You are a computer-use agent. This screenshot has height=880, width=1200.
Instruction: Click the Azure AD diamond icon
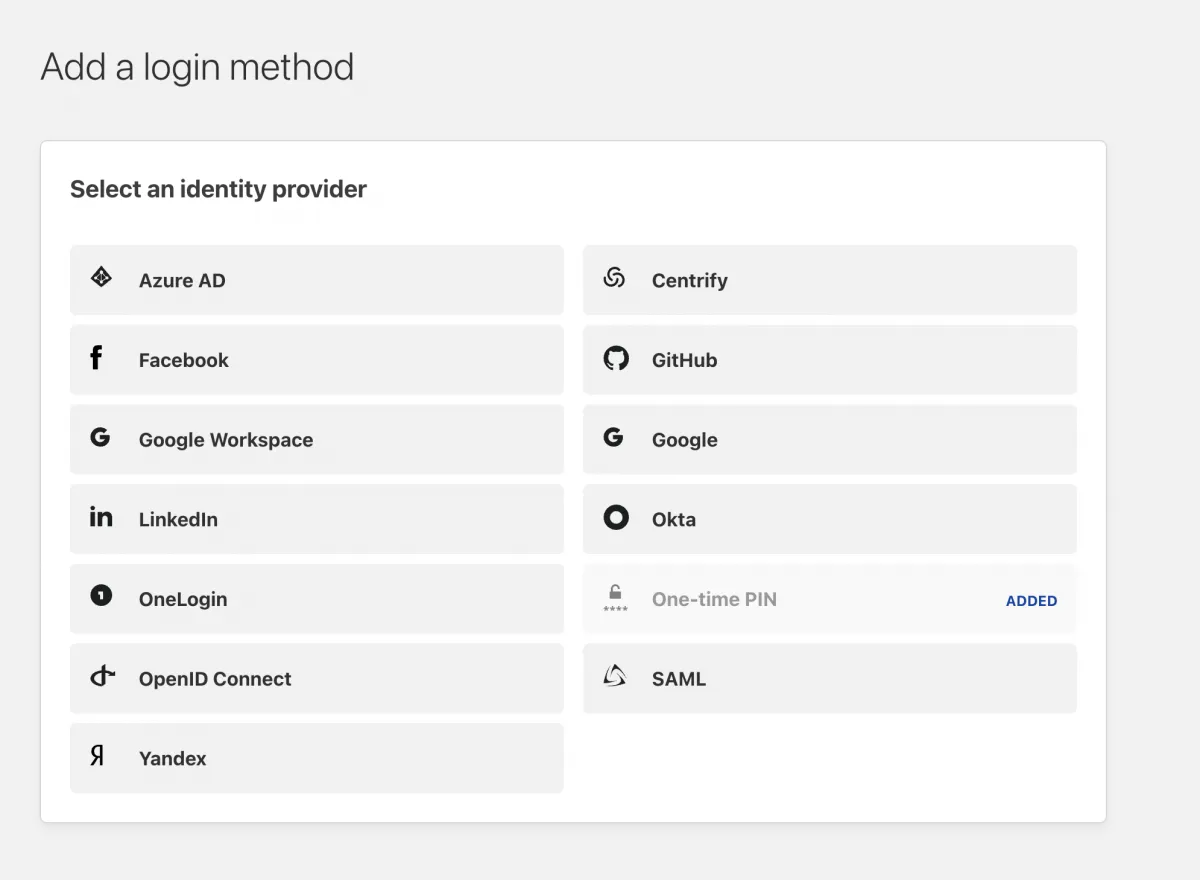[101, 278]
